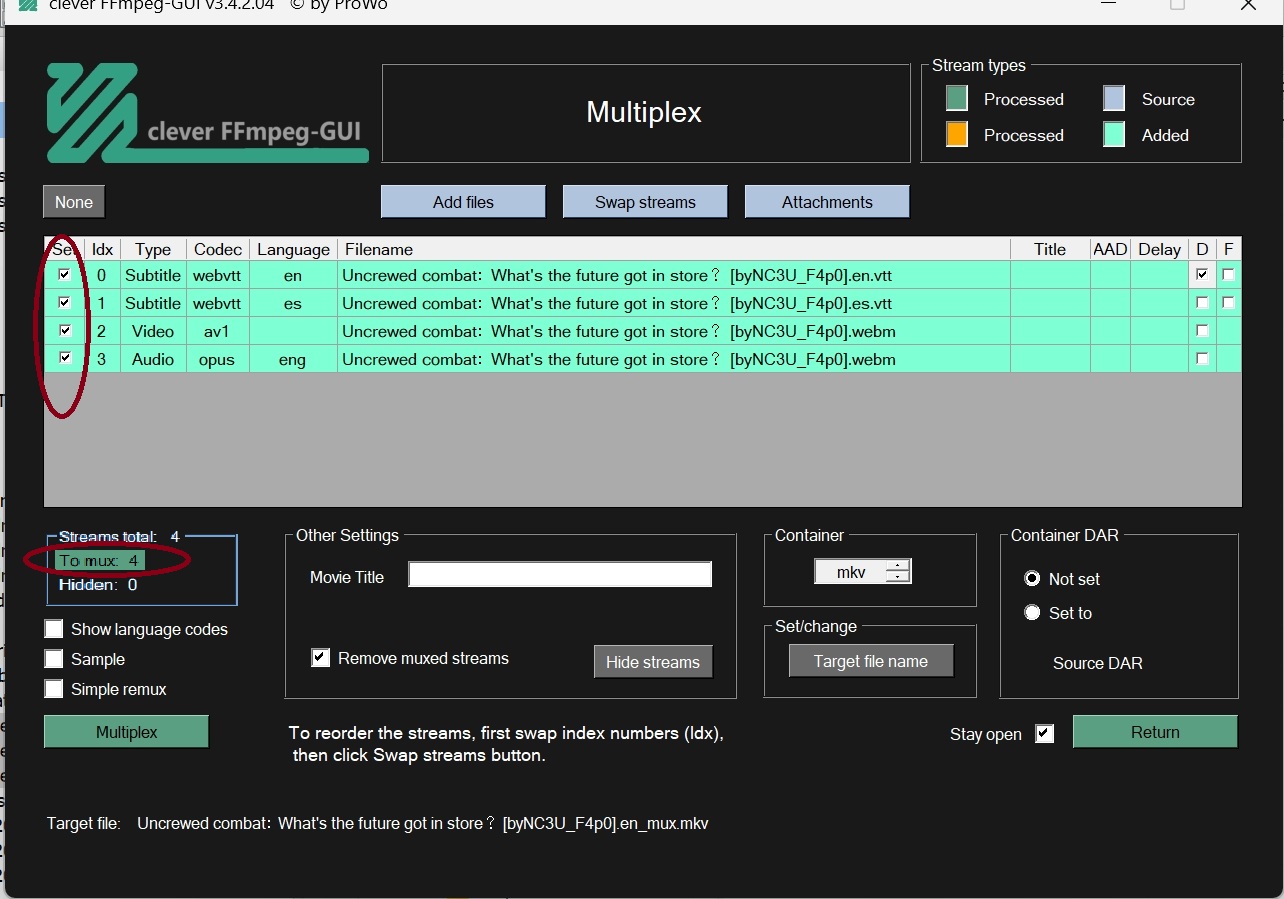
Task: Click the Return button
Action: click(x=1155, y=732)
